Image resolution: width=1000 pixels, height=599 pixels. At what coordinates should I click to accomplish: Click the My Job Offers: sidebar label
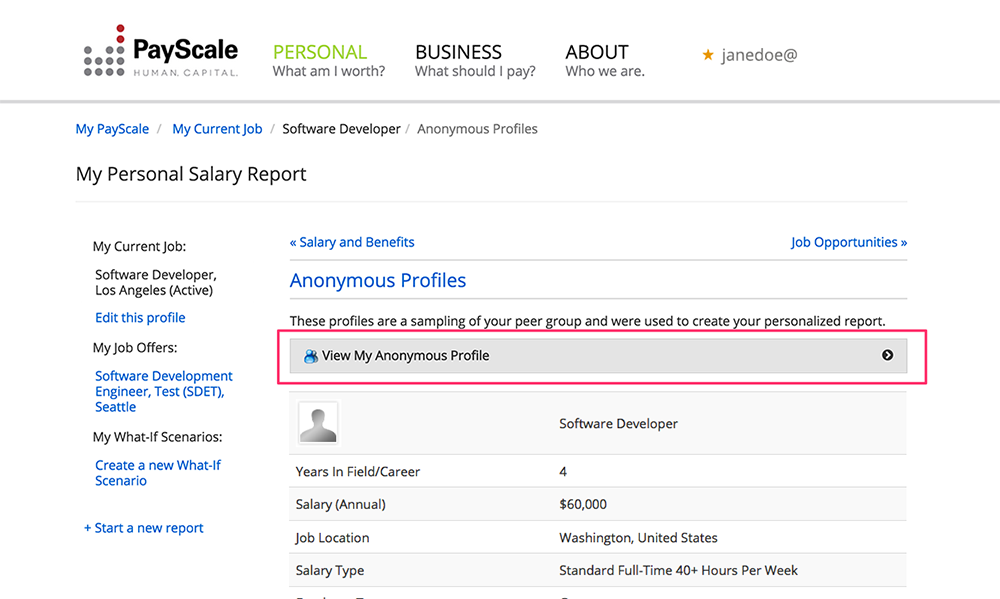[x=135, y=348]
